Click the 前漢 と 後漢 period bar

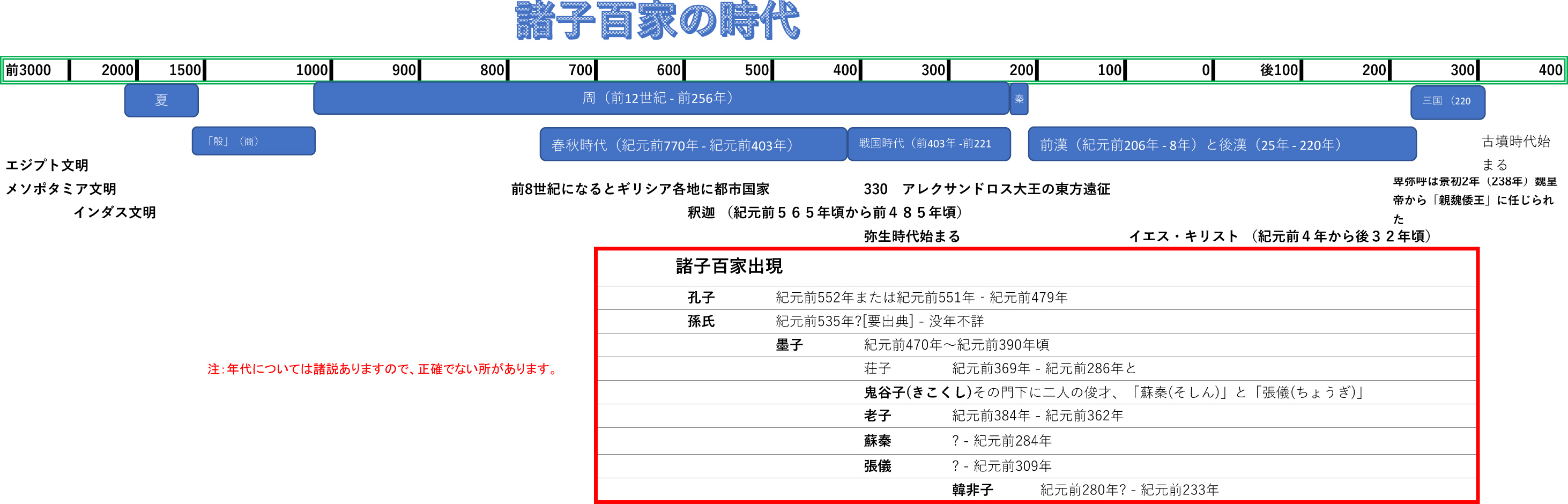tap(1221, 145)
